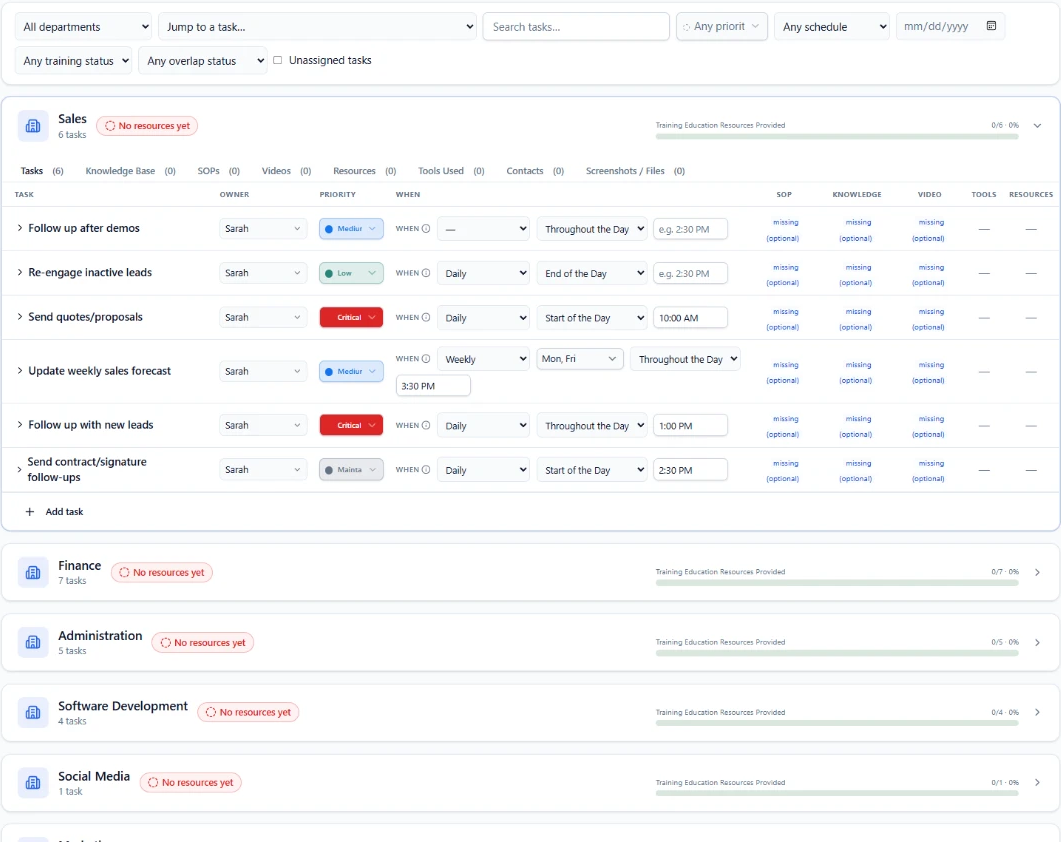Click the mm/dd/yyyy date input
Screen dimensions: 1061x842
[x=950, y=26]
